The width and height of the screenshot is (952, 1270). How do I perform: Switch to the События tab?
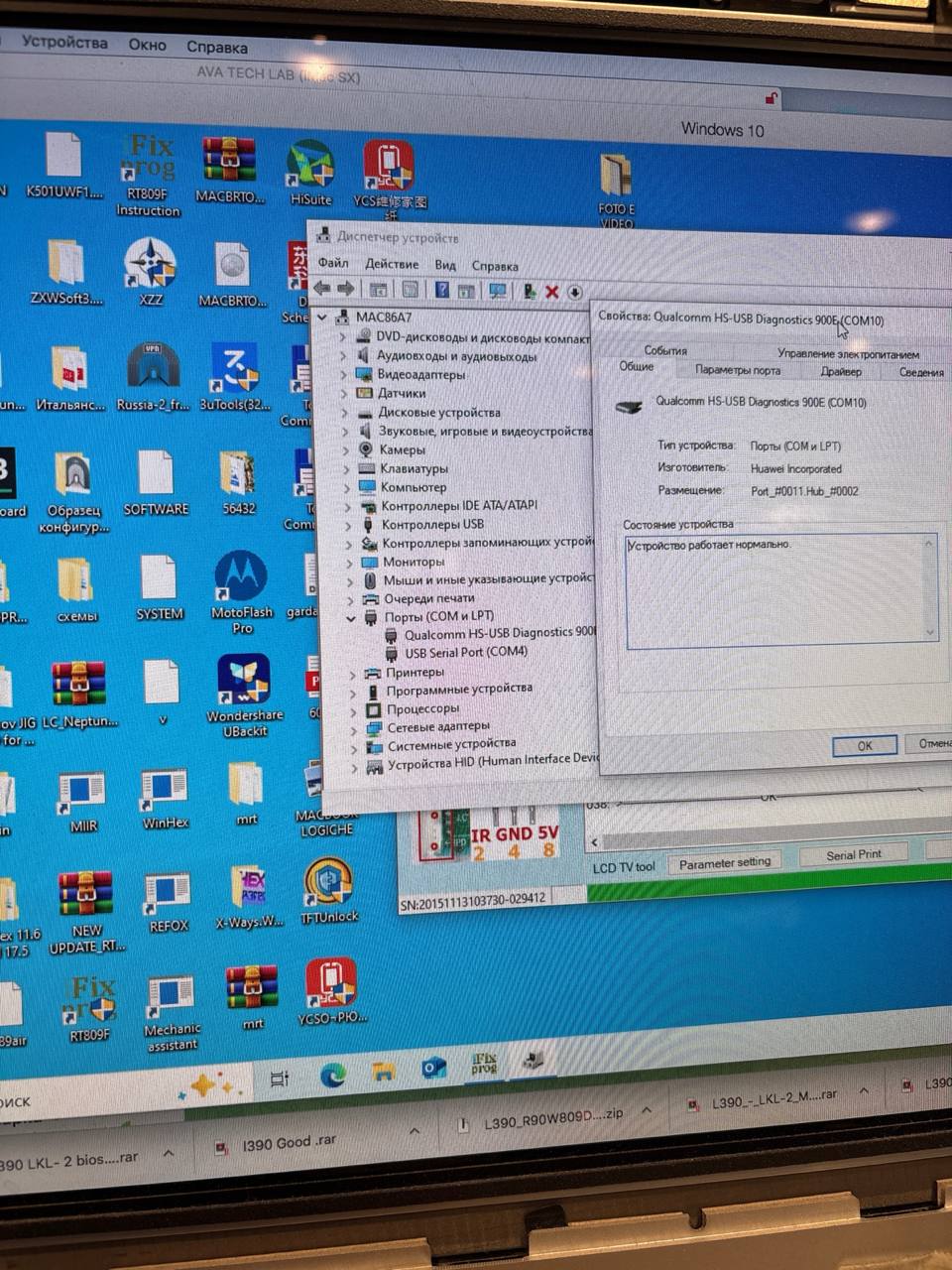coord(665,350)
